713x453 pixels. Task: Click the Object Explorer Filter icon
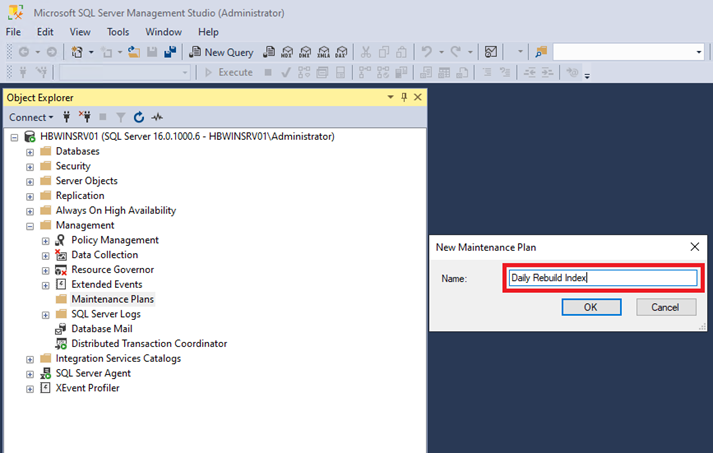pos(121,117)
